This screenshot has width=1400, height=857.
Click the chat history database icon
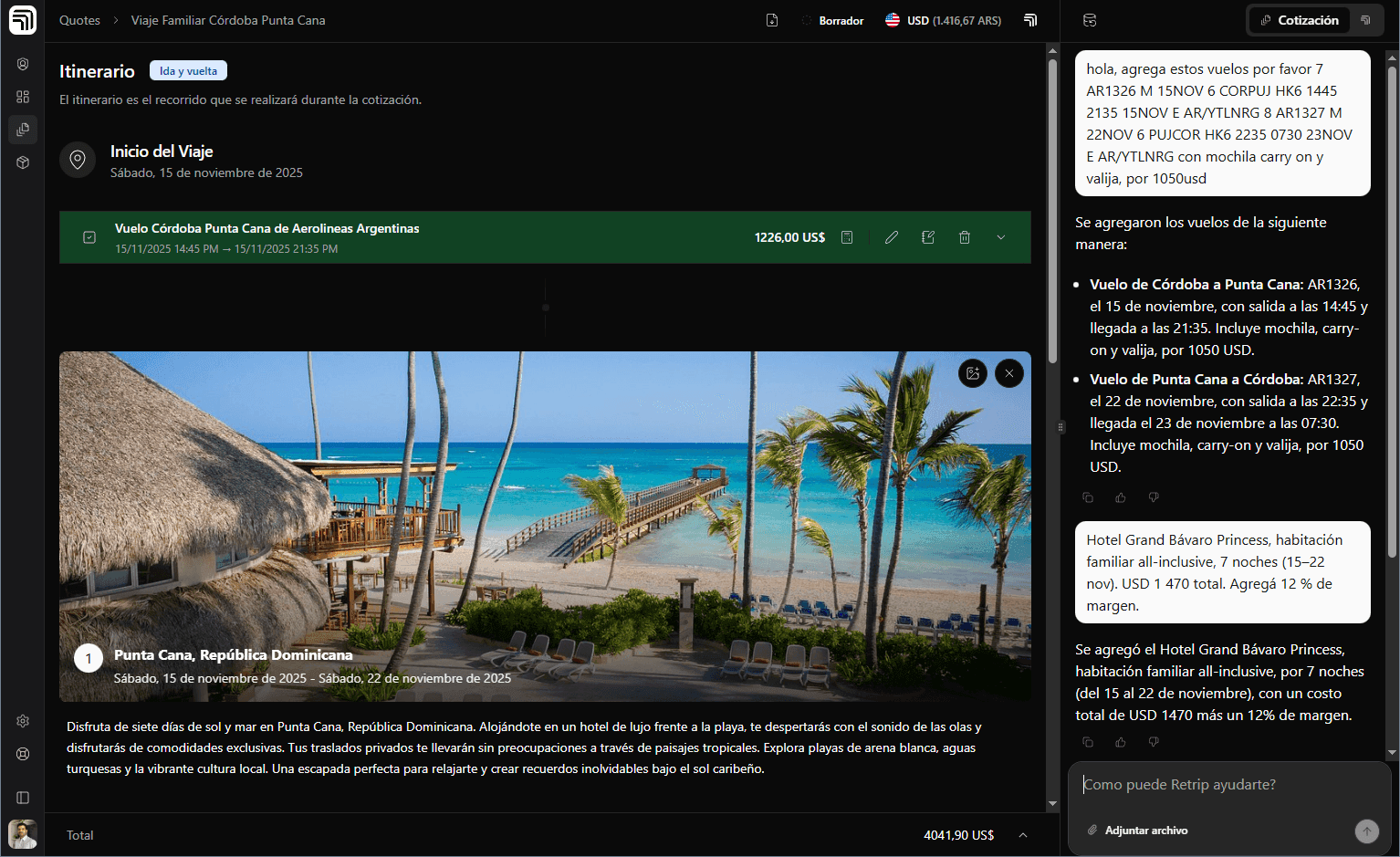point(1090,20)
